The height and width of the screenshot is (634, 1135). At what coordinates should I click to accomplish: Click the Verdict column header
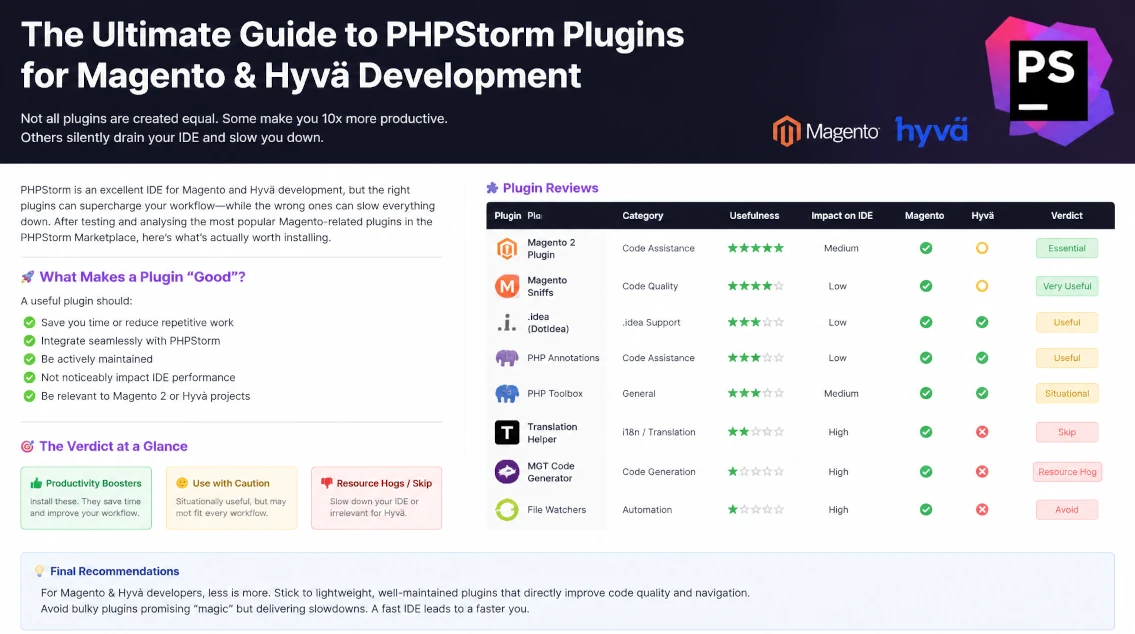click(x=1067, y=216)
